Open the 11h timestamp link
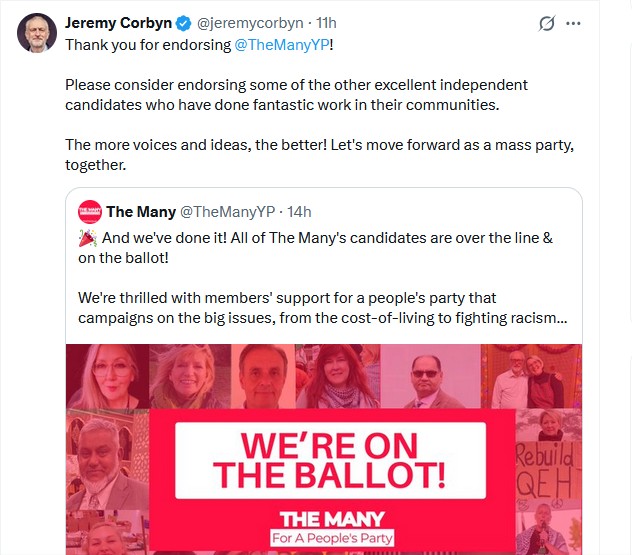632x555 pixels. click(x=326, y=23)
